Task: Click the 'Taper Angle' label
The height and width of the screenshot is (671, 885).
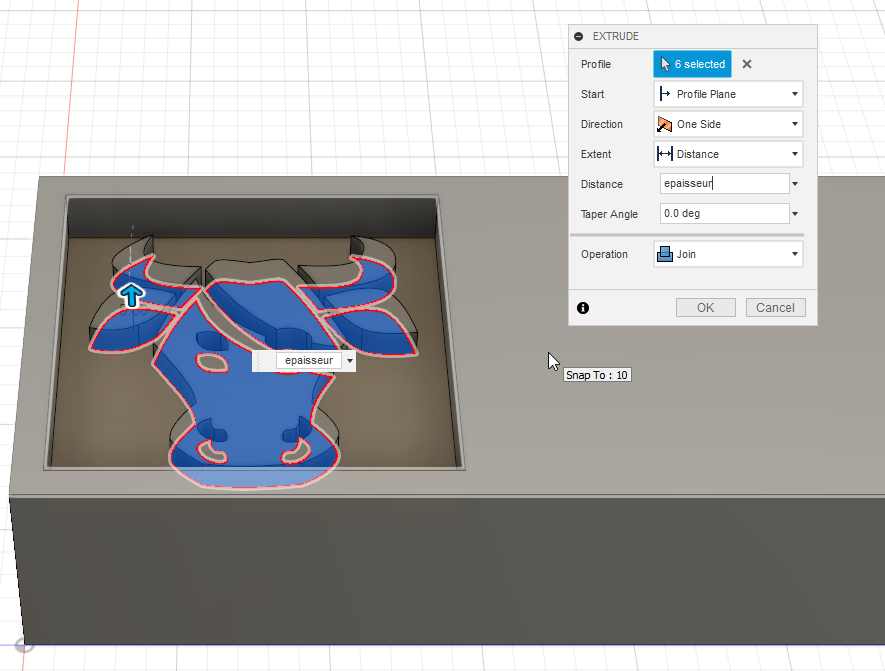Action: 609,214
